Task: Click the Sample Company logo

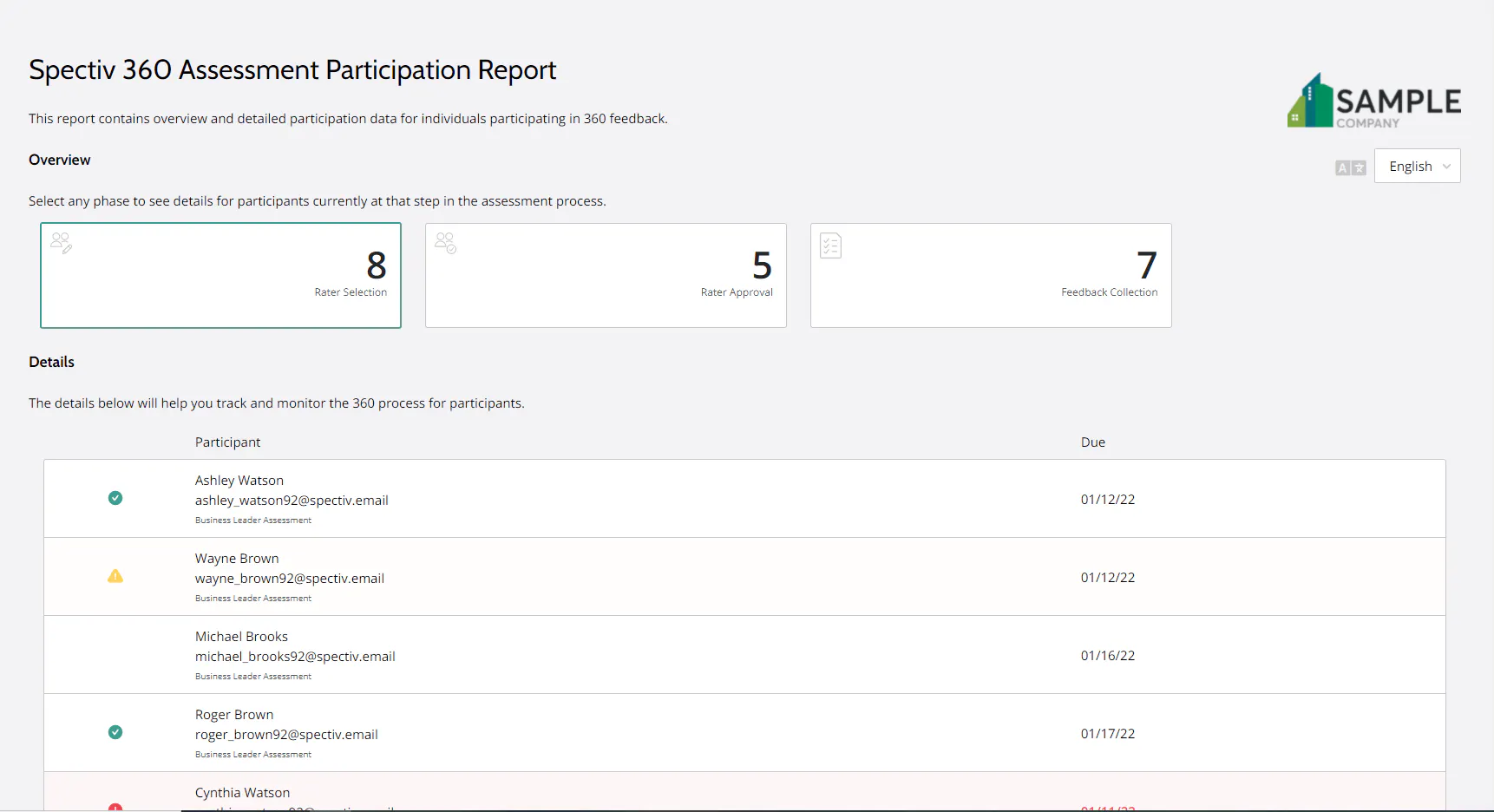Action: 1374,101
